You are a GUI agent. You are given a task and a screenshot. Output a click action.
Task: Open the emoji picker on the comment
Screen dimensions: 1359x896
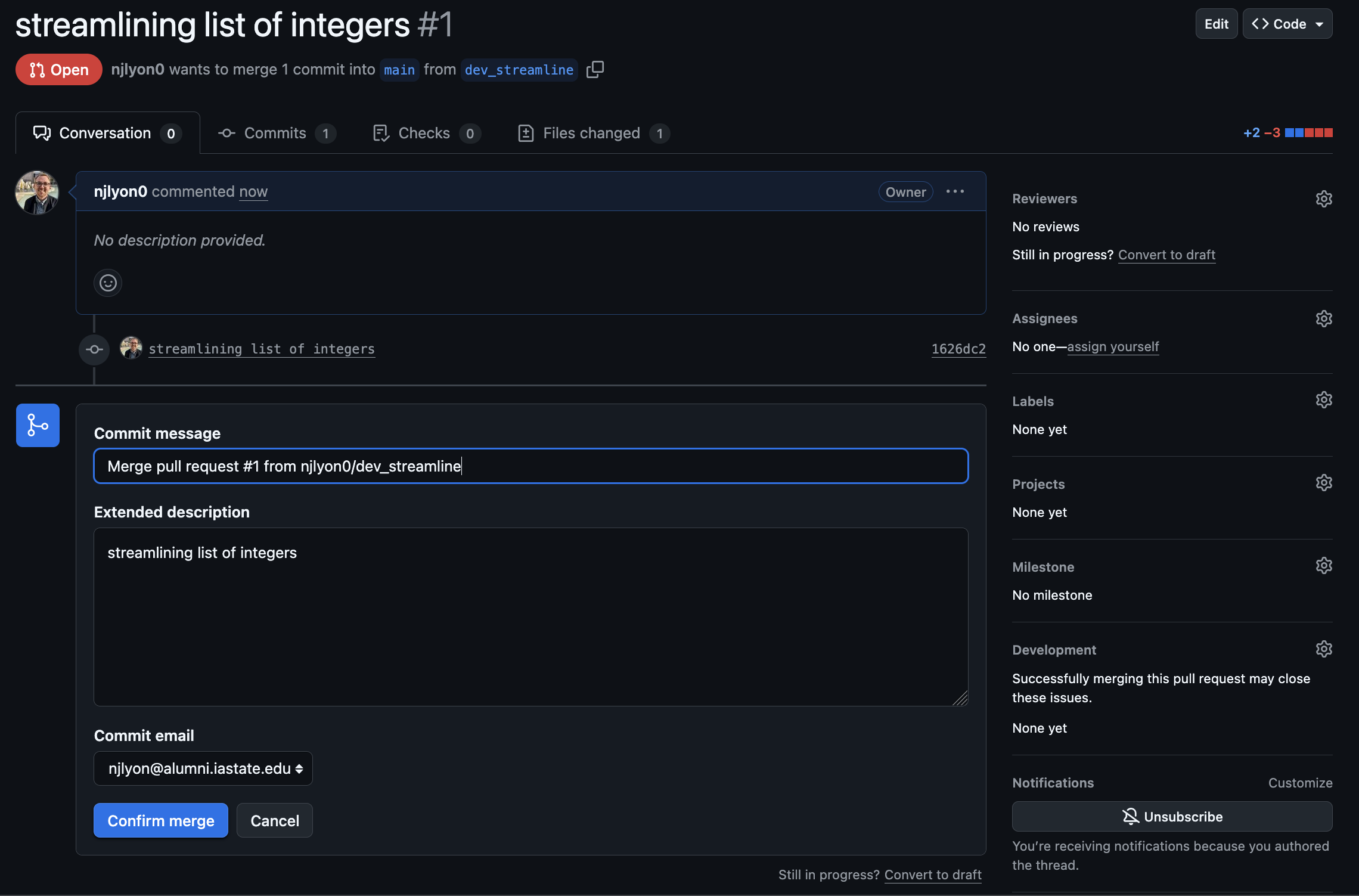point(107,283)
